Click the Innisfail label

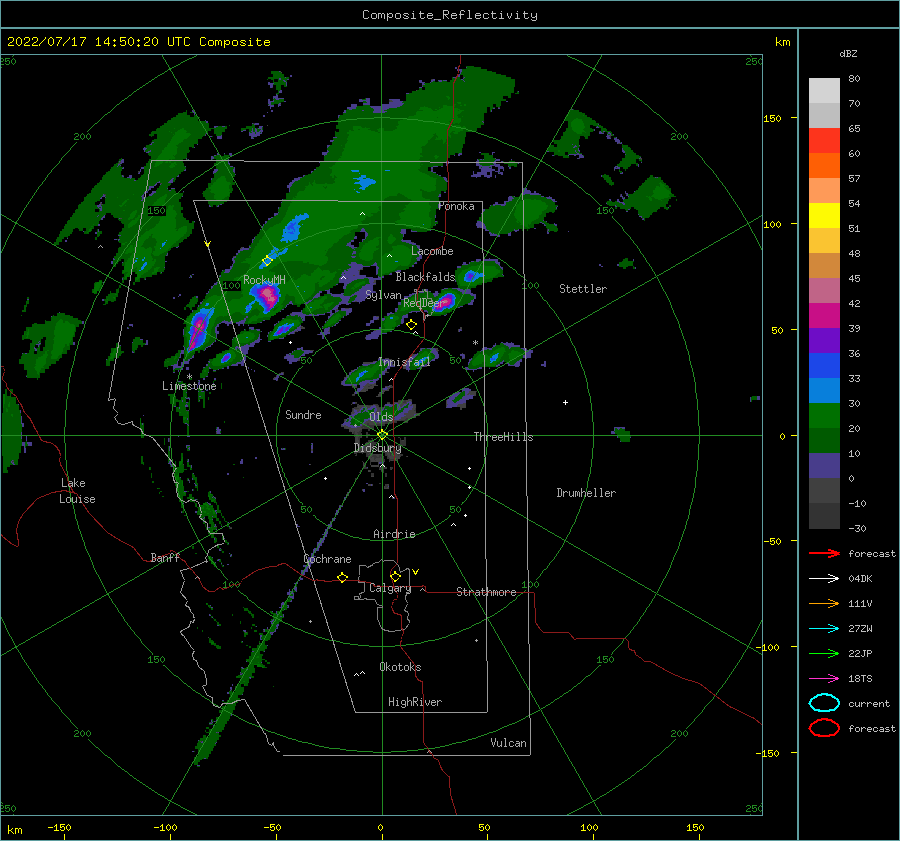[404, 362]
